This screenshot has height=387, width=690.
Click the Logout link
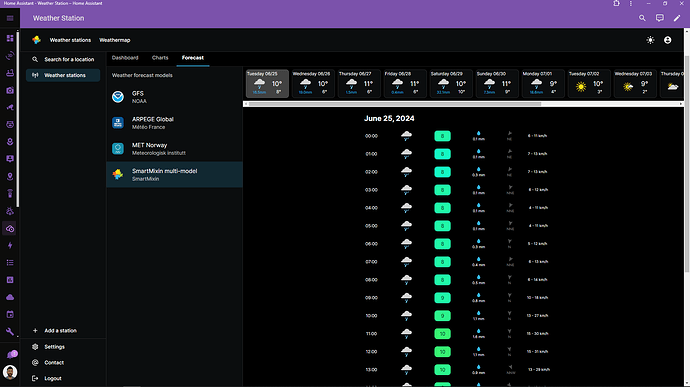point(52,378)
